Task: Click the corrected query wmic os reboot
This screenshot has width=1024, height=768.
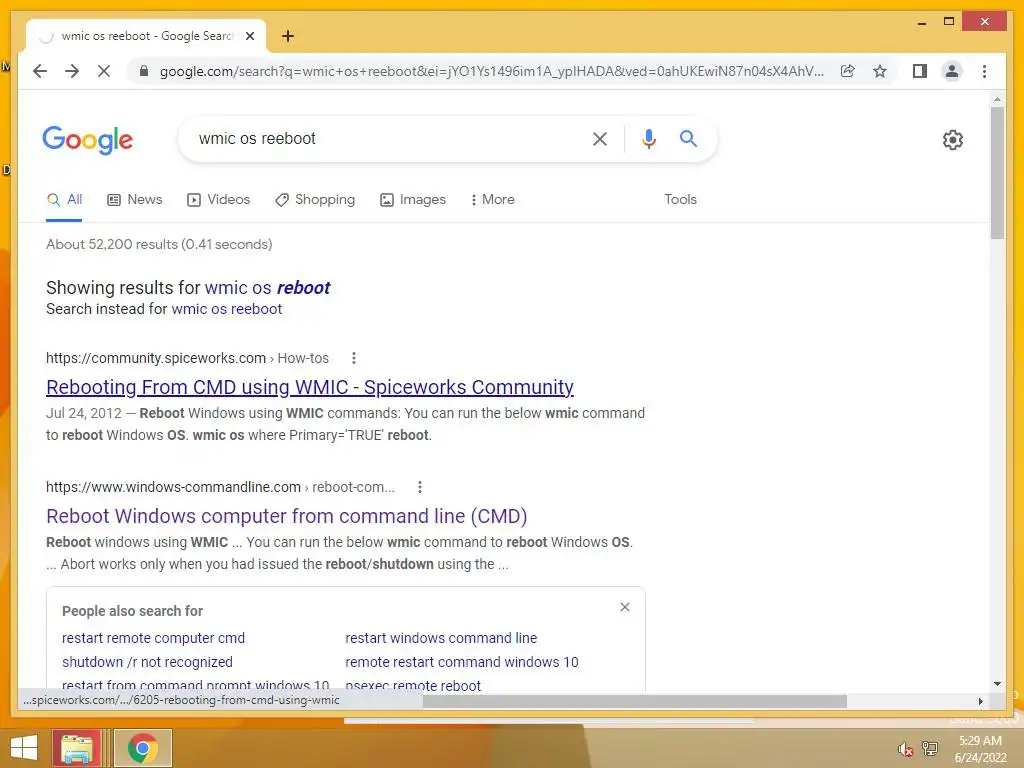Action: 268,288
